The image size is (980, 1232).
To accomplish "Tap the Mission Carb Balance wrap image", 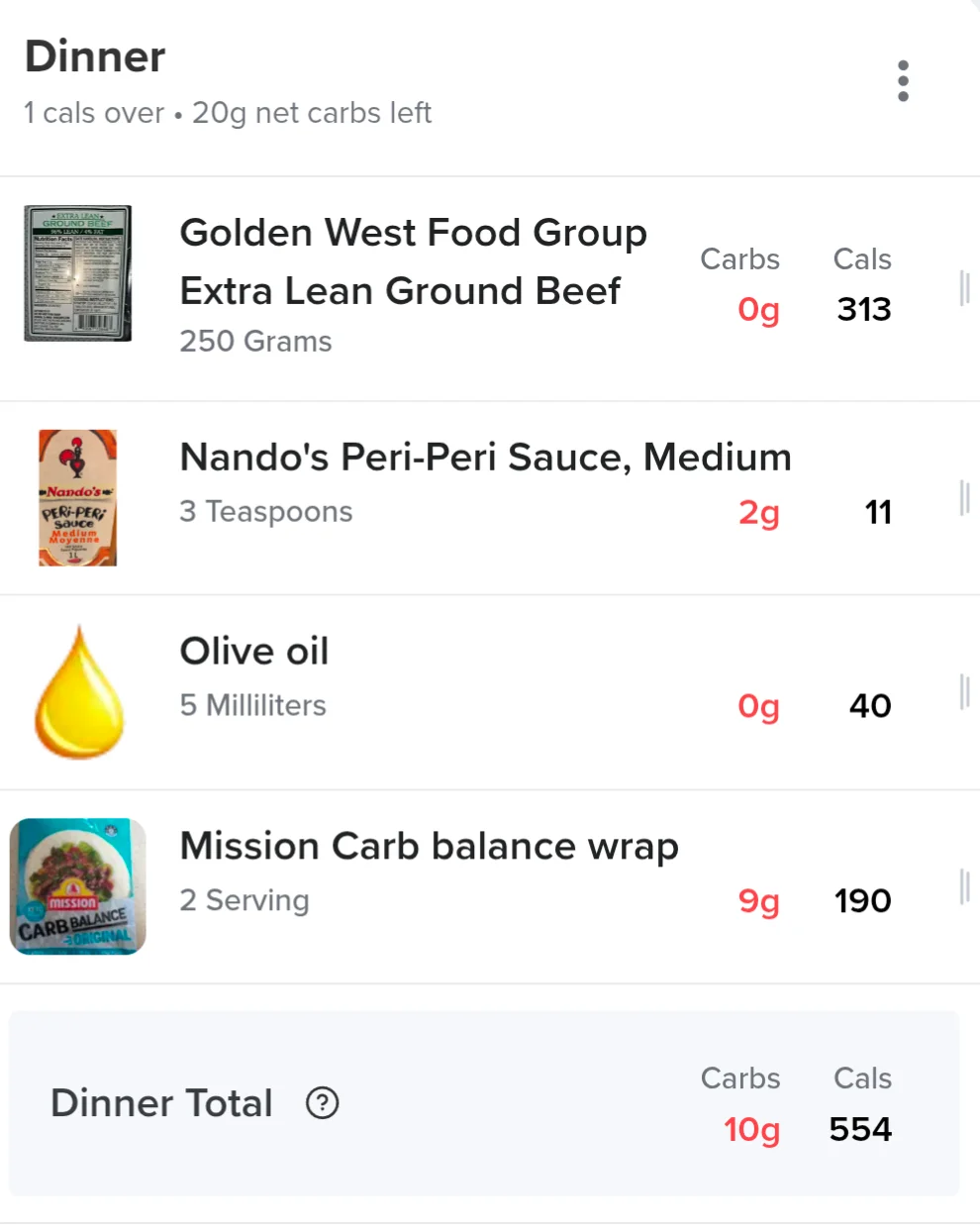I will pyautogui.click(x=78, y=886).
